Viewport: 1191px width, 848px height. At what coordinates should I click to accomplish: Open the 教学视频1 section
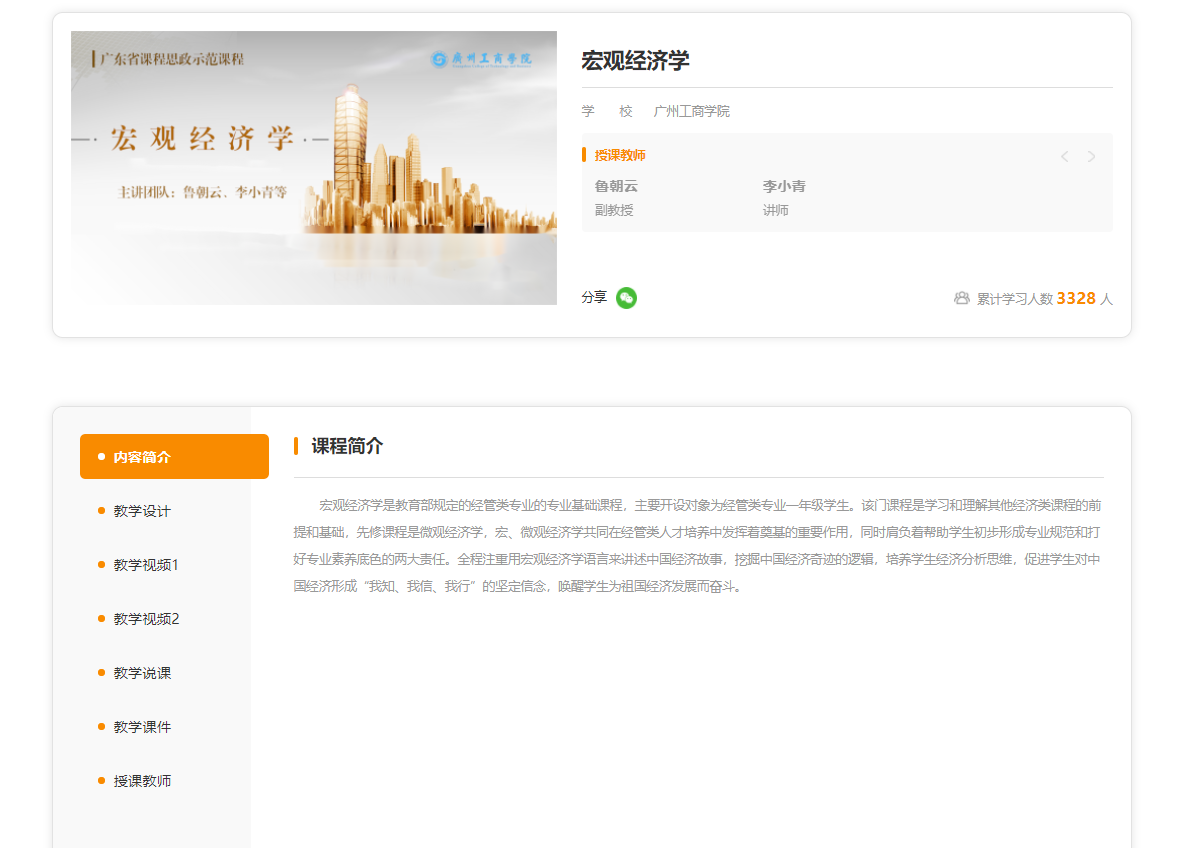[146, 565]
